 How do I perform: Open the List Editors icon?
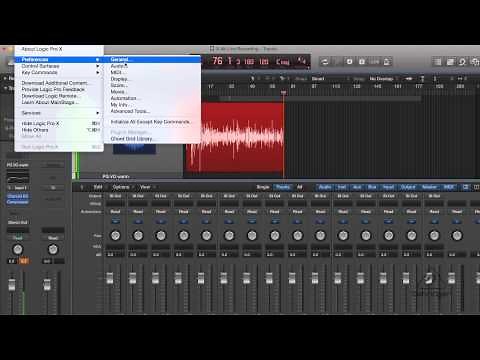[437, 62]
